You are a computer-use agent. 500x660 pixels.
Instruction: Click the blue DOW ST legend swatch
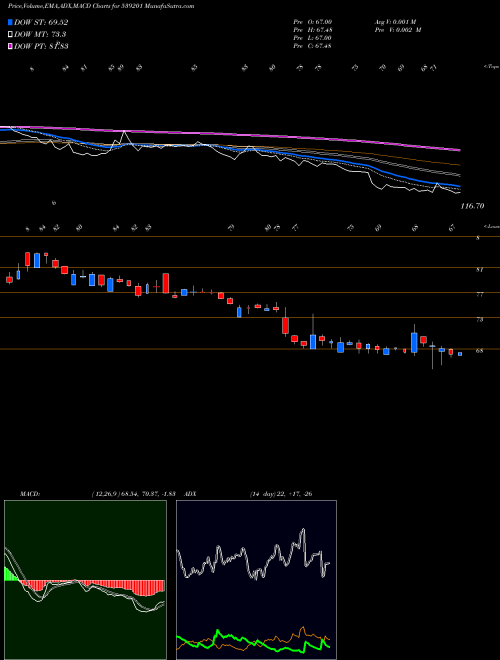10,22
